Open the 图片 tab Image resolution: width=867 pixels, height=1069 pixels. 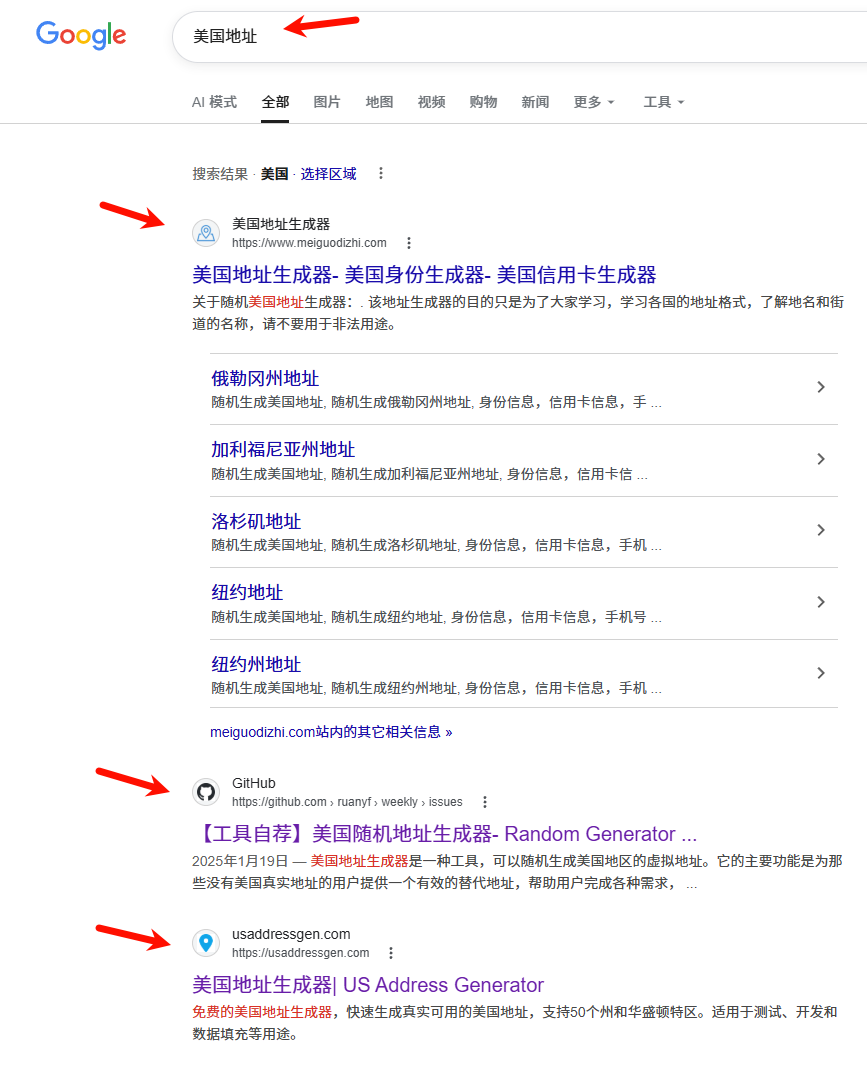pyautogui.click(x=327, y=102)
